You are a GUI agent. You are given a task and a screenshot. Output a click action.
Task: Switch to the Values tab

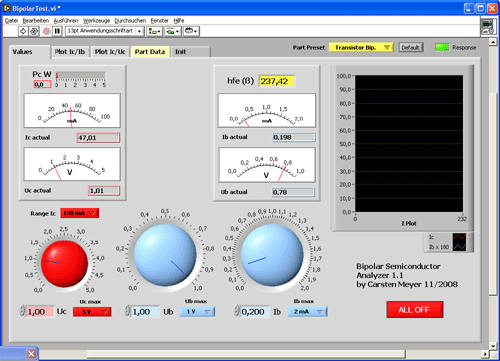[x=29, y=52]
